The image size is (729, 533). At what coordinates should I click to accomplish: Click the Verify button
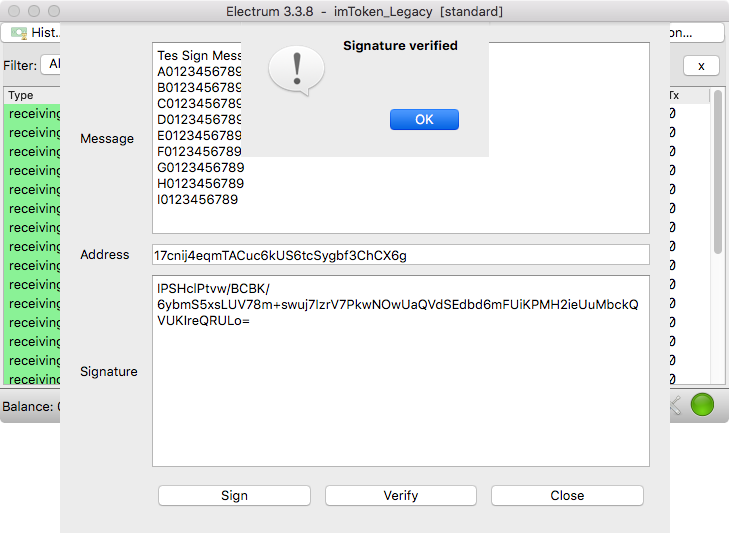click(x=401, y=495)
